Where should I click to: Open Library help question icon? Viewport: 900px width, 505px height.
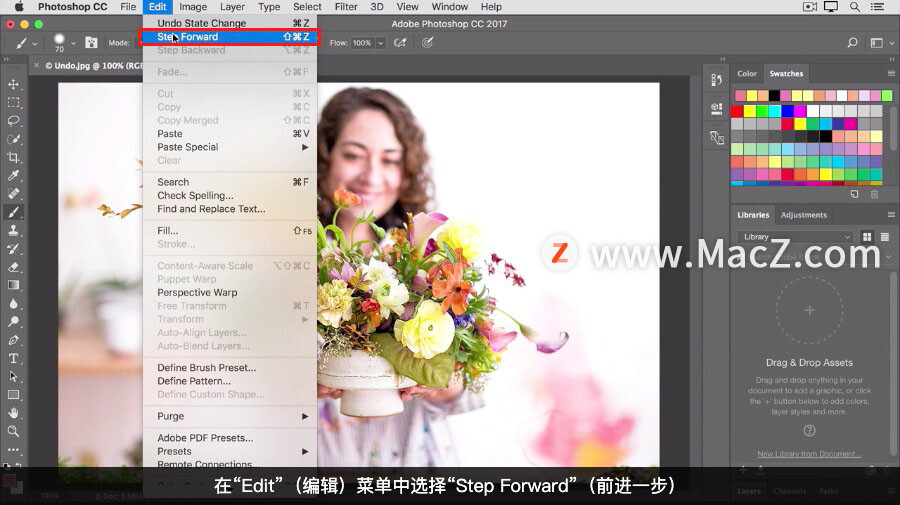point(809,430)
